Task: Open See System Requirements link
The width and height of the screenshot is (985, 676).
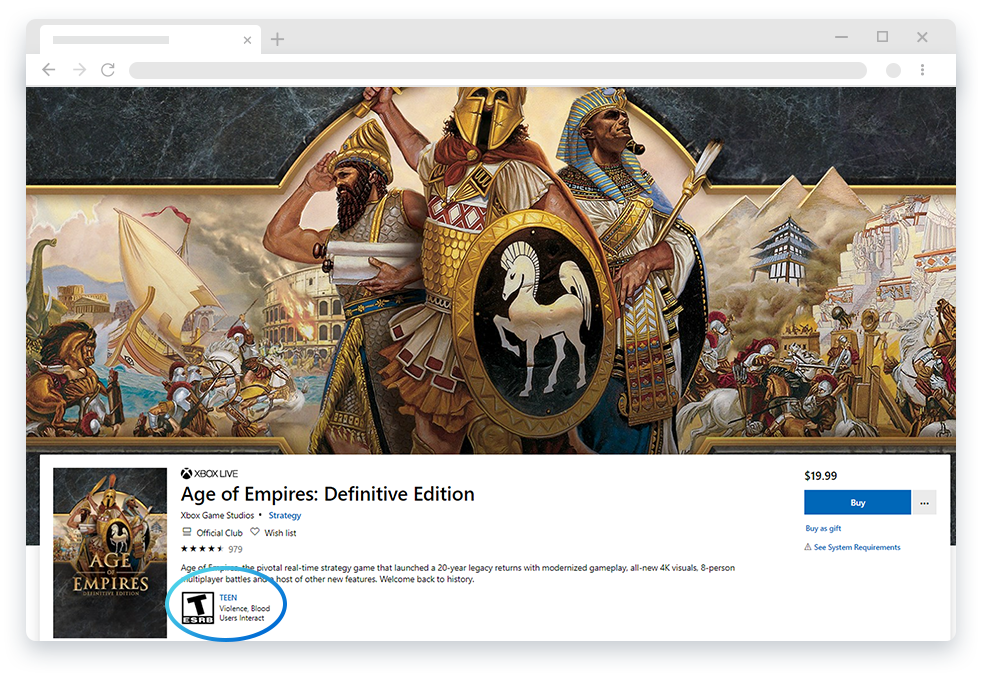Action: [857, 547]
